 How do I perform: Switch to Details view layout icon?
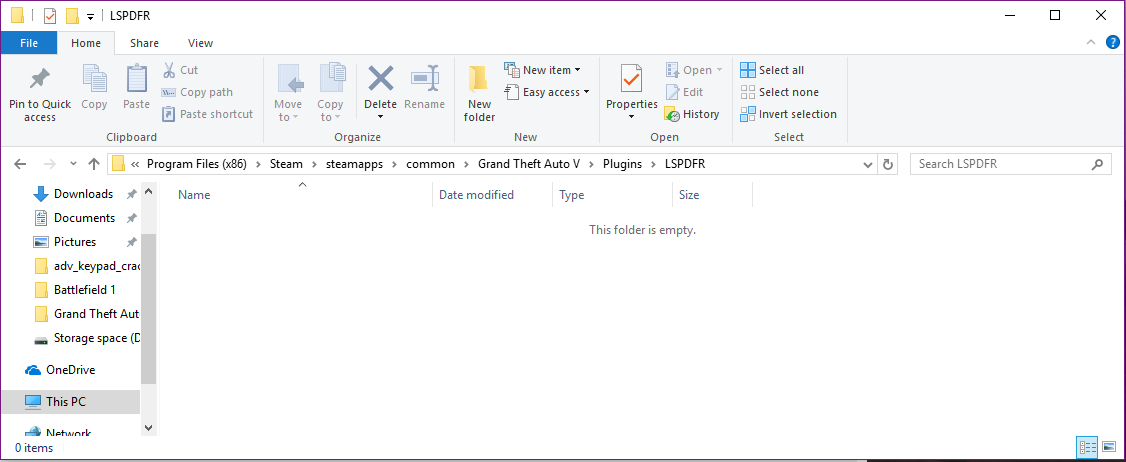[1087, 447]
